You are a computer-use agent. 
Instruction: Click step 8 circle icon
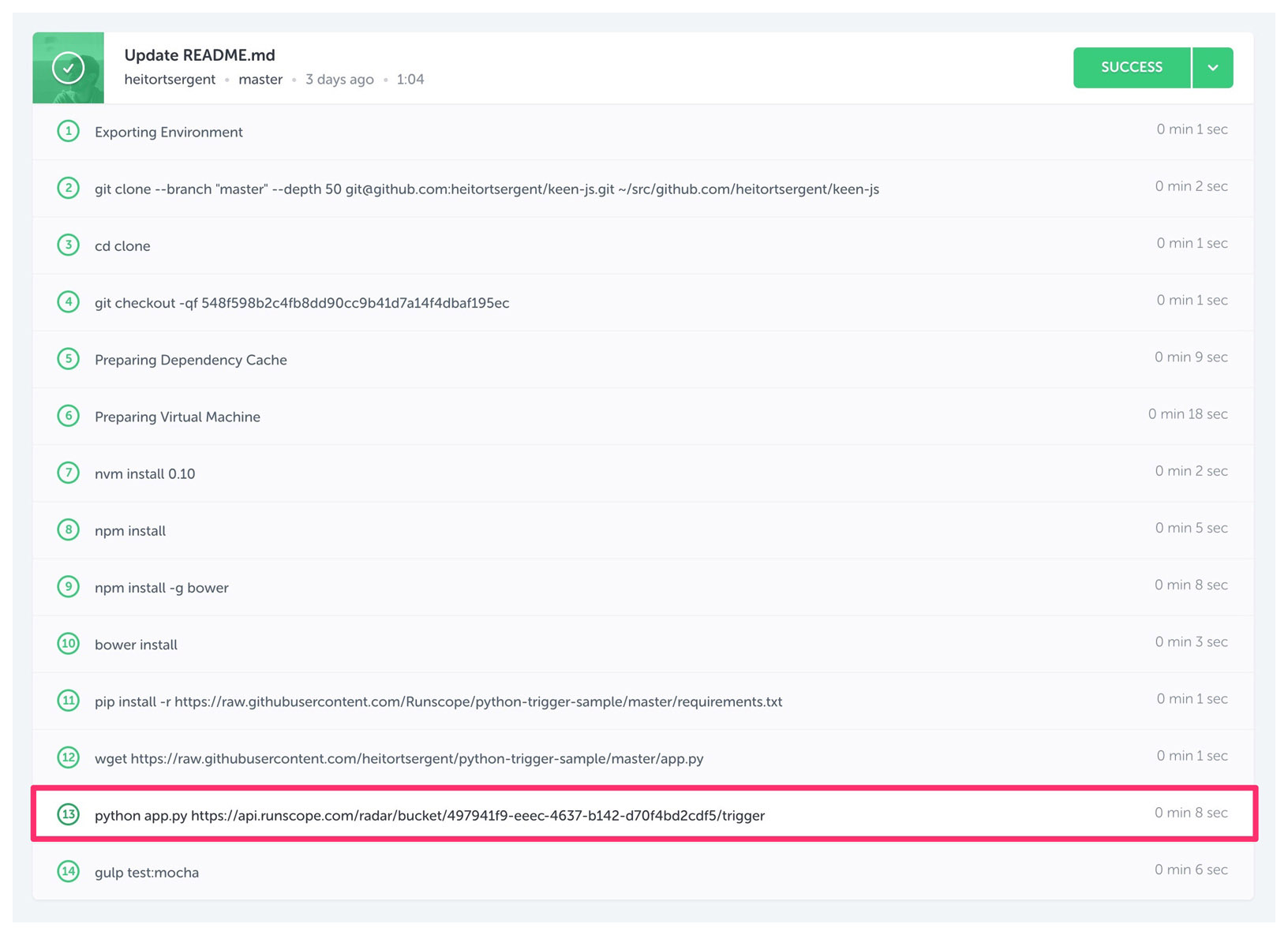(x=69, y=529)
